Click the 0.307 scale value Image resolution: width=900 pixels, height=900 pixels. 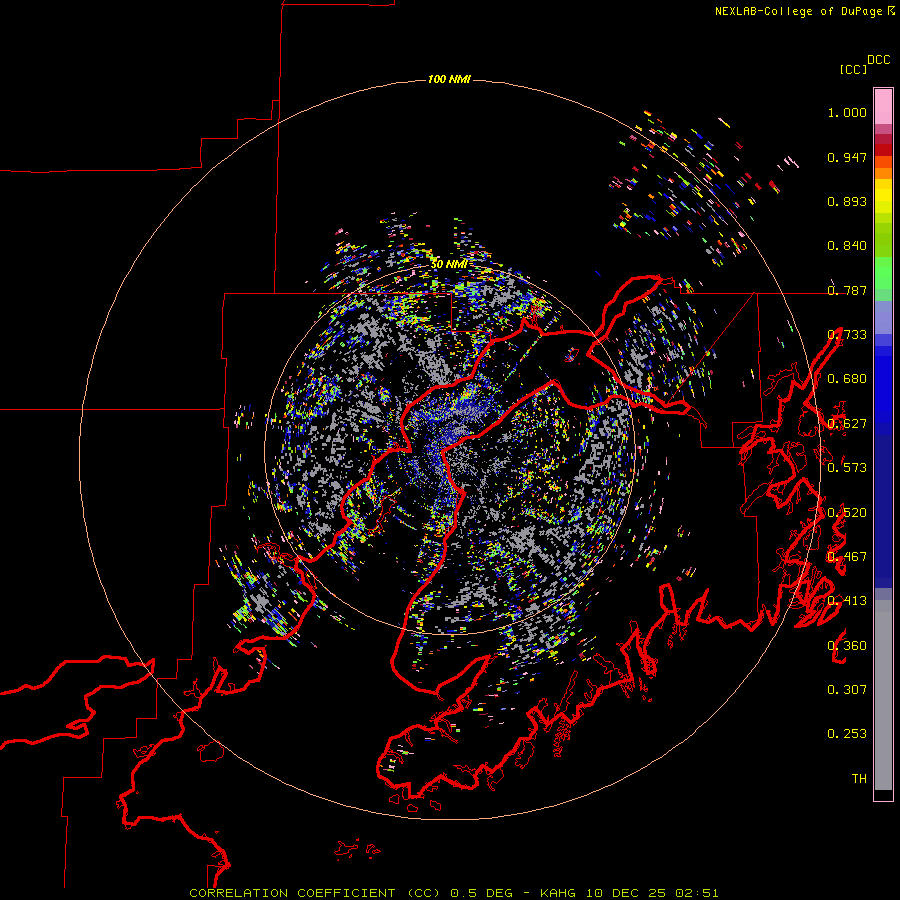pos(847,690)
